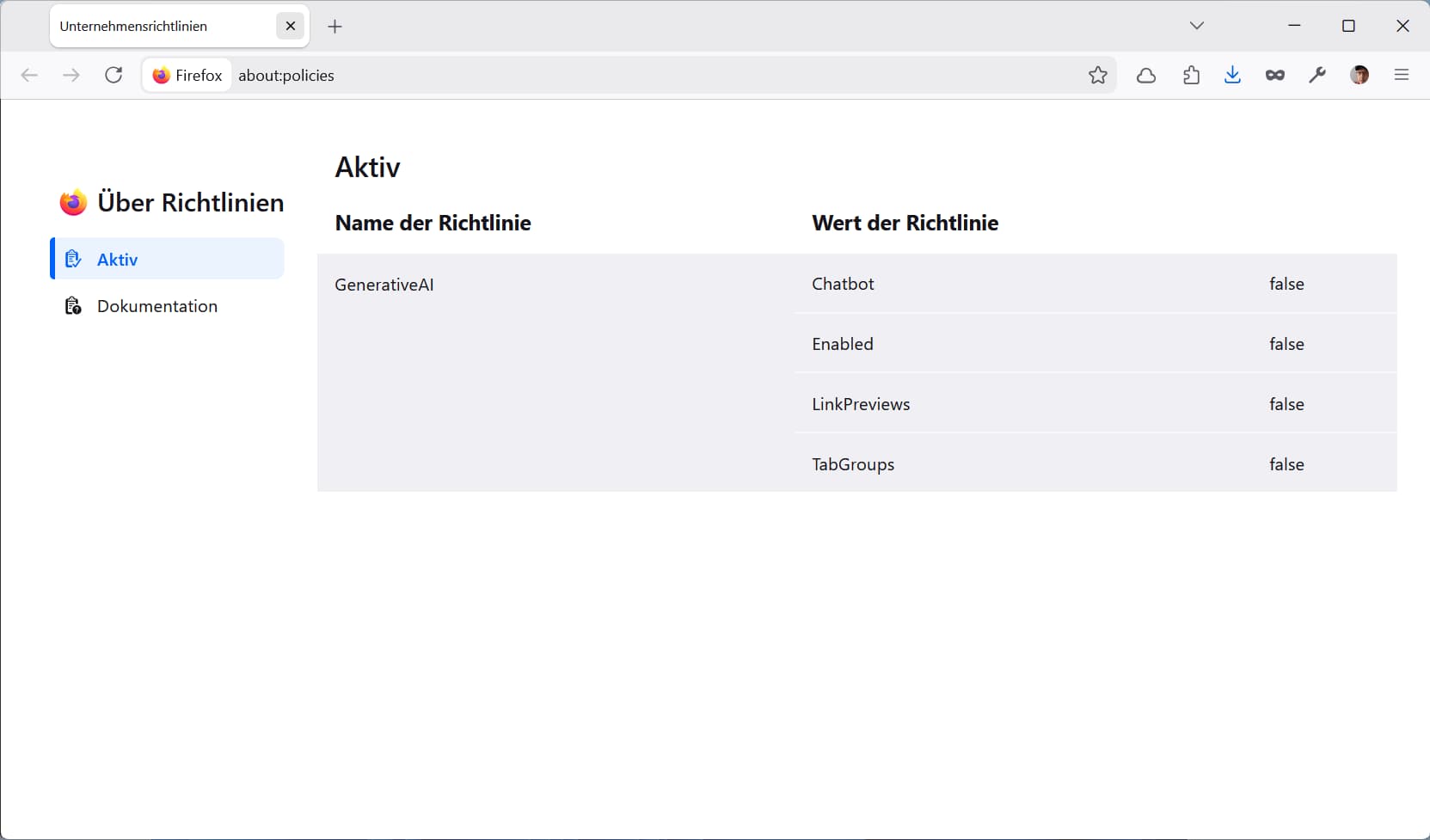Click the forward navigation arrow
Image resolution: width=1430 pixels, height=840 pixels.
tap(71, 76)
